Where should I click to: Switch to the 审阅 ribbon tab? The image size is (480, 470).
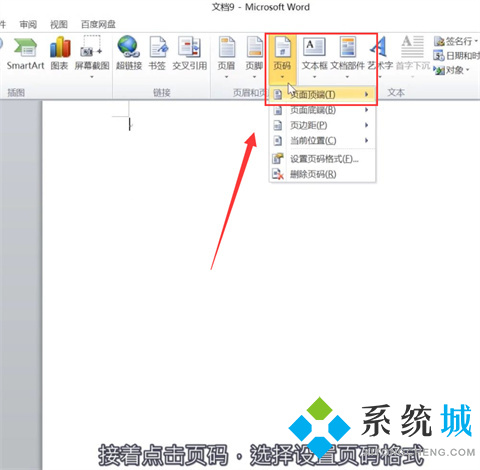tap(28, 24)
